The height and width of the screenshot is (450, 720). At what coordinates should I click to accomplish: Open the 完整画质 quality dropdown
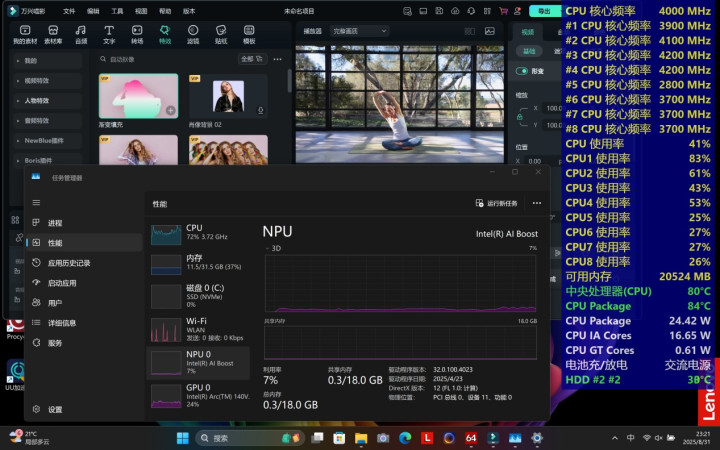(x=358, y=31)
